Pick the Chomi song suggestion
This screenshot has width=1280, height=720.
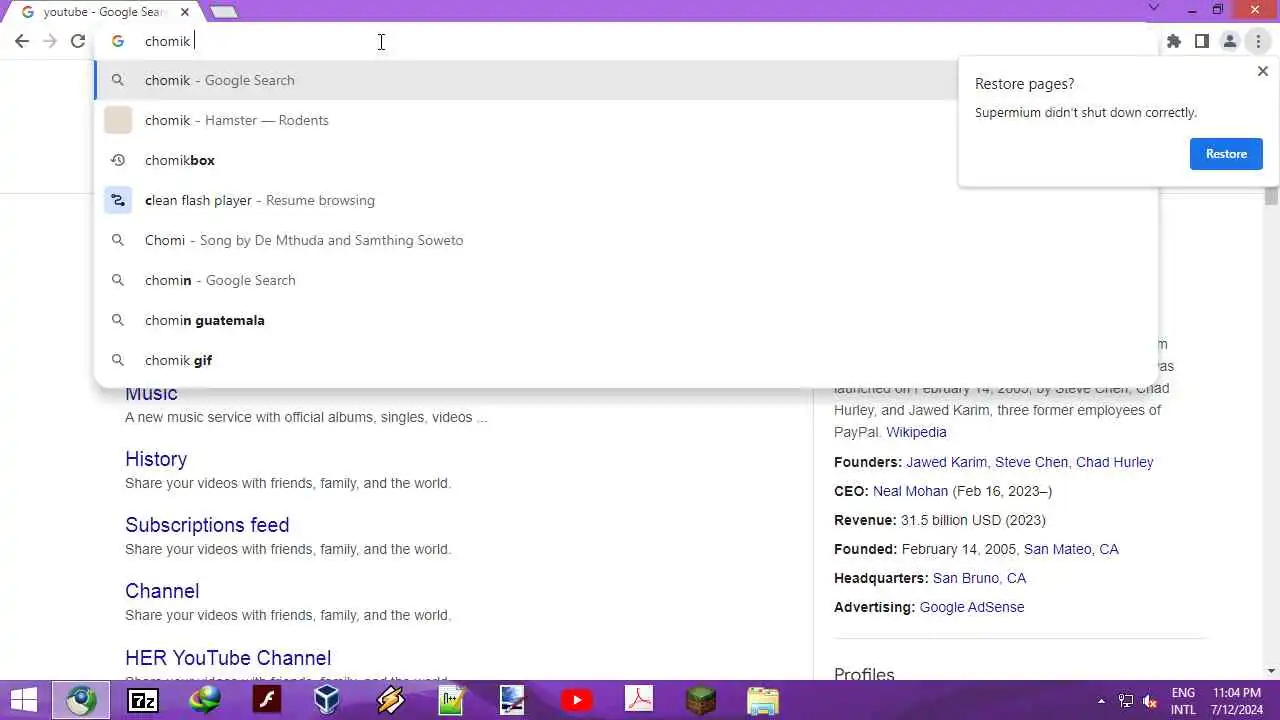[x=626, y=240]
